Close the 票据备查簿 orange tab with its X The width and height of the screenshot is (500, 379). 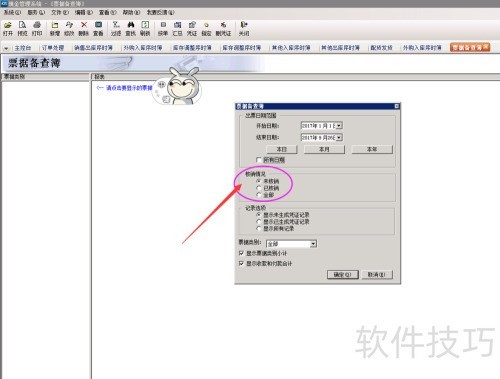coord(486,47)
